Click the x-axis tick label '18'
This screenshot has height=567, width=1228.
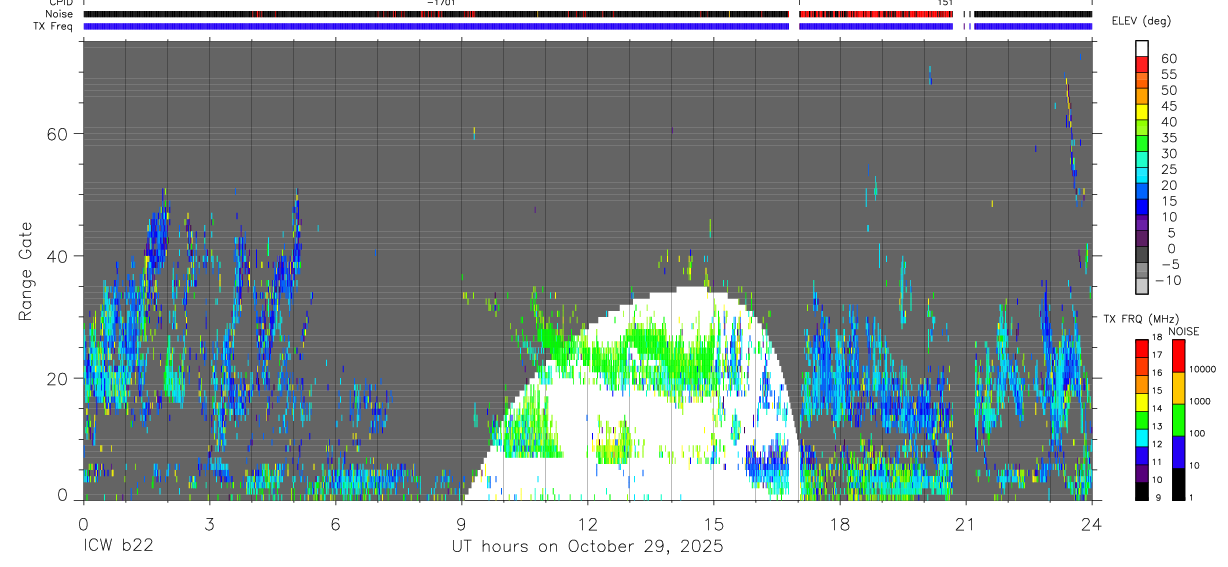pyautogui.click(x=839, y=524)
